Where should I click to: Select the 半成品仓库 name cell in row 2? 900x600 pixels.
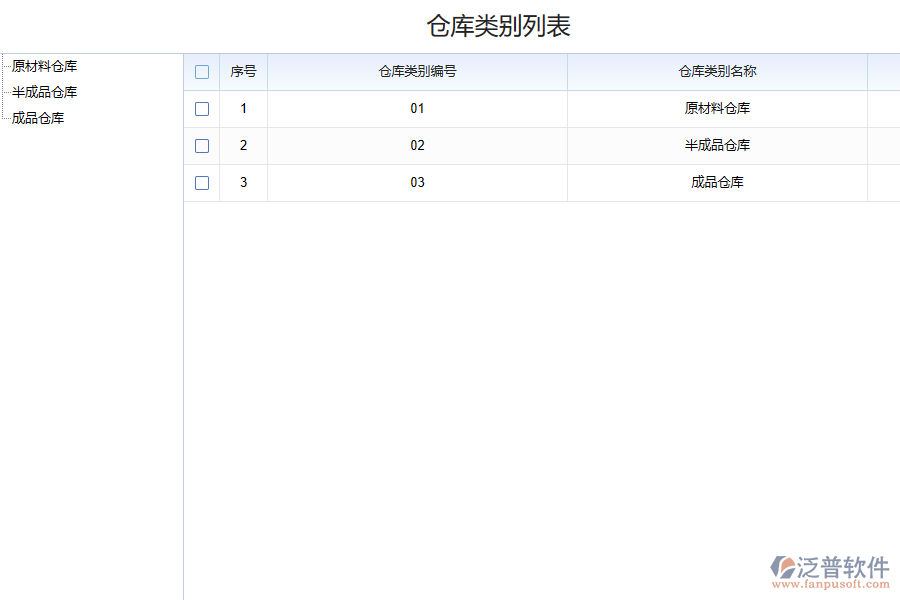717,145
